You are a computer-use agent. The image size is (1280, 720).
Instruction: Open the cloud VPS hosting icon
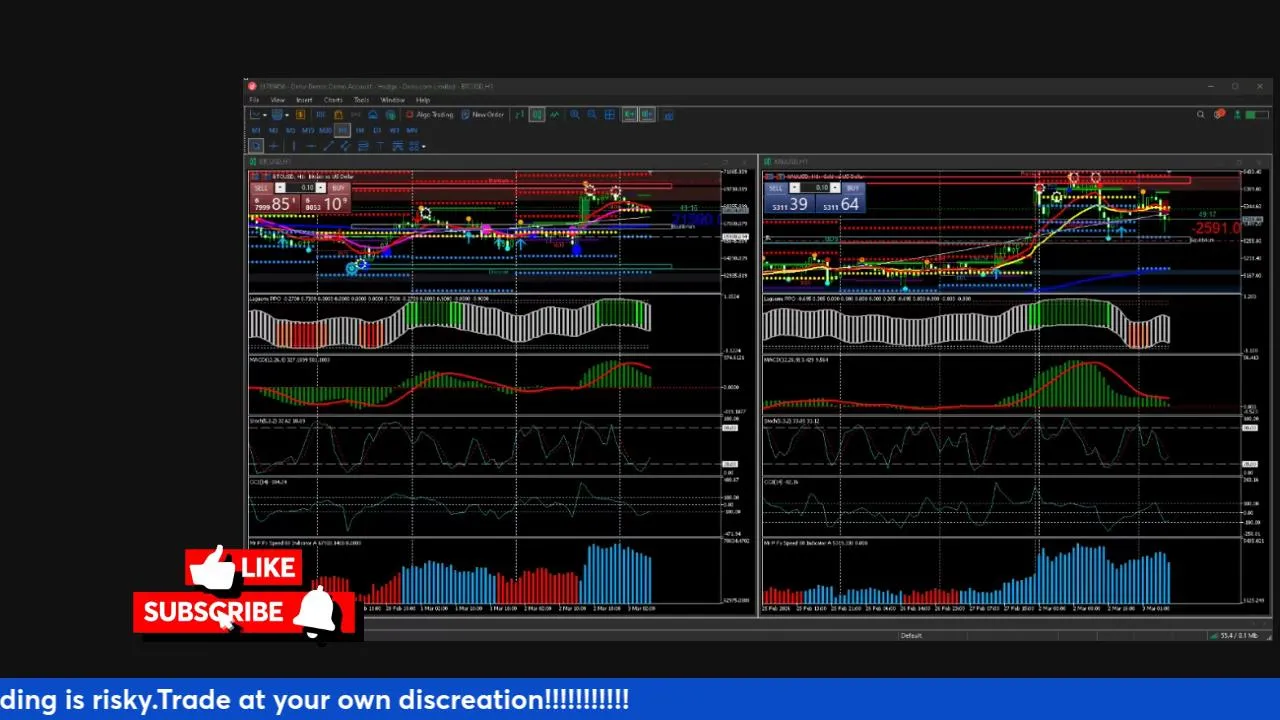tap(373, 115)
